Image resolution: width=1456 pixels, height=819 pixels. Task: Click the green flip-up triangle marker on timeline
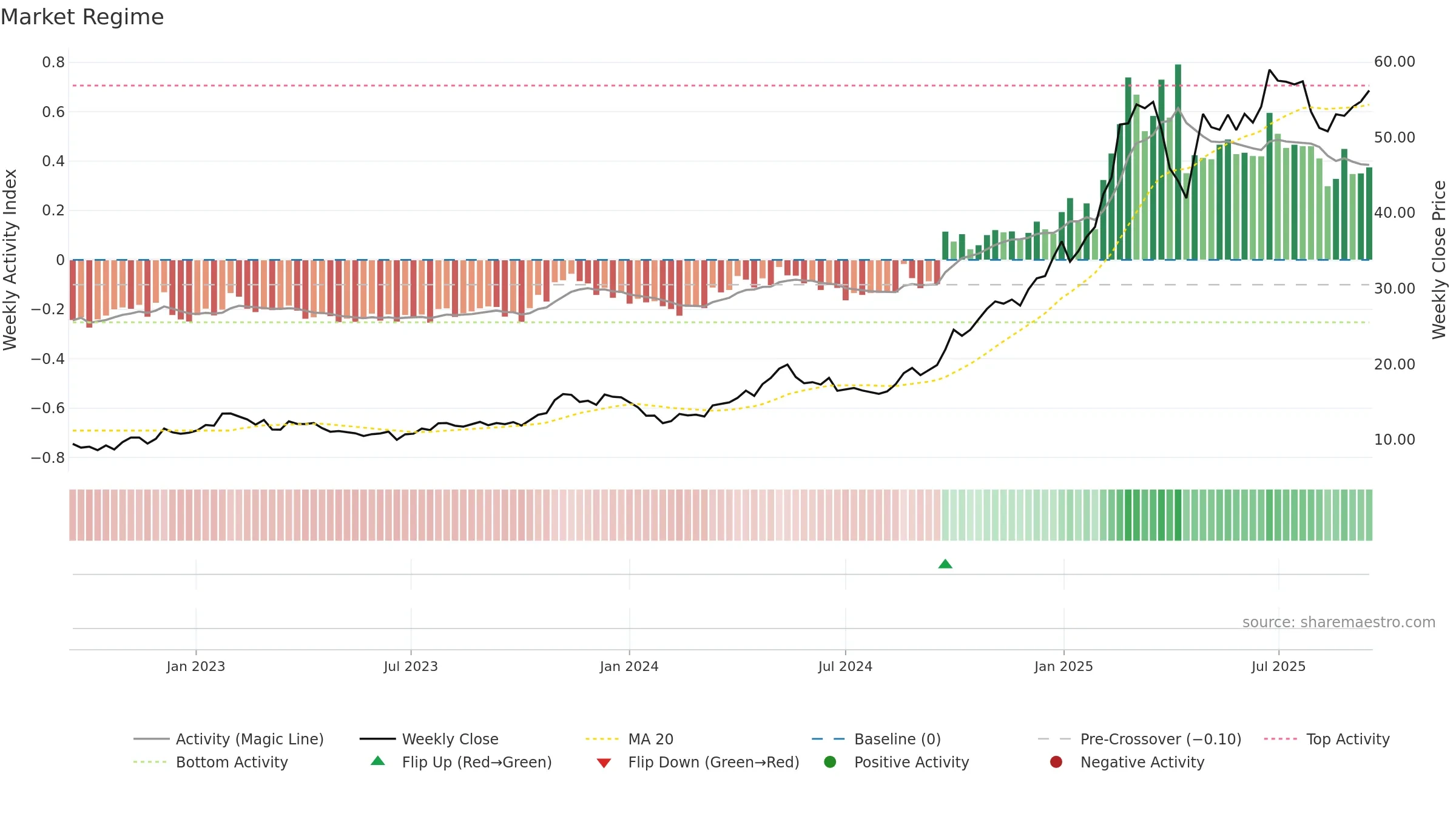tap(945, 564)
